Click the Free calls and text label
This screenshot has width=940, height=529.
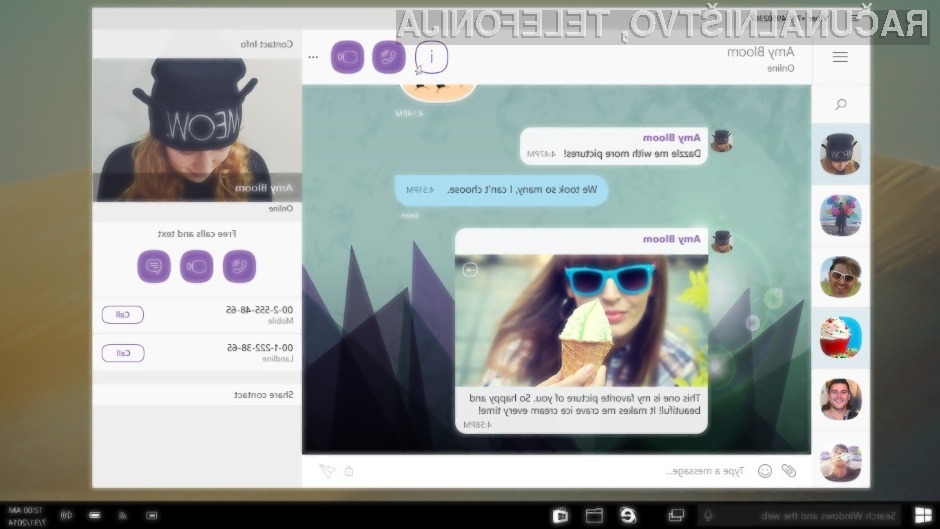tap(197, 233)
